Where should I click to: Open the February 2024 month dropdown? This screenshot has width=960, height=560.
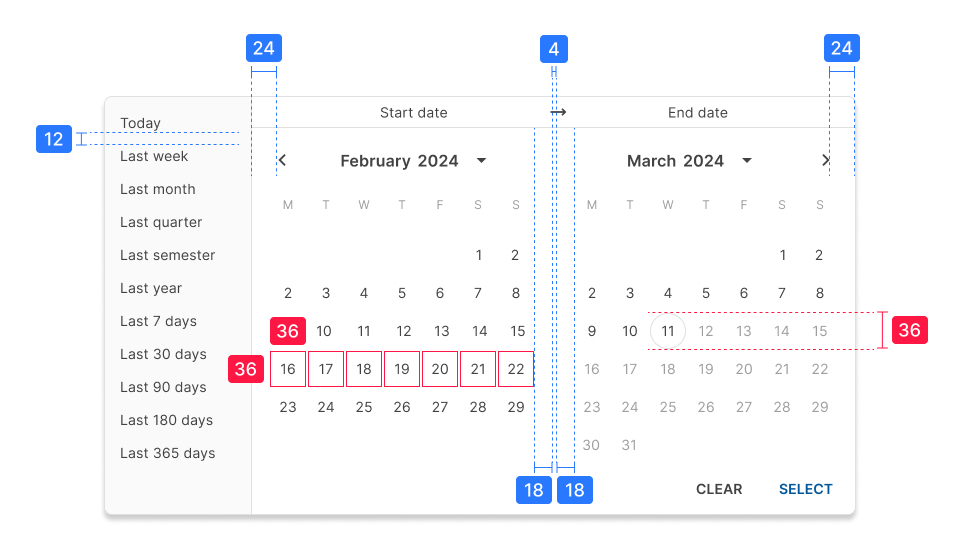click(x=481, y=161)
